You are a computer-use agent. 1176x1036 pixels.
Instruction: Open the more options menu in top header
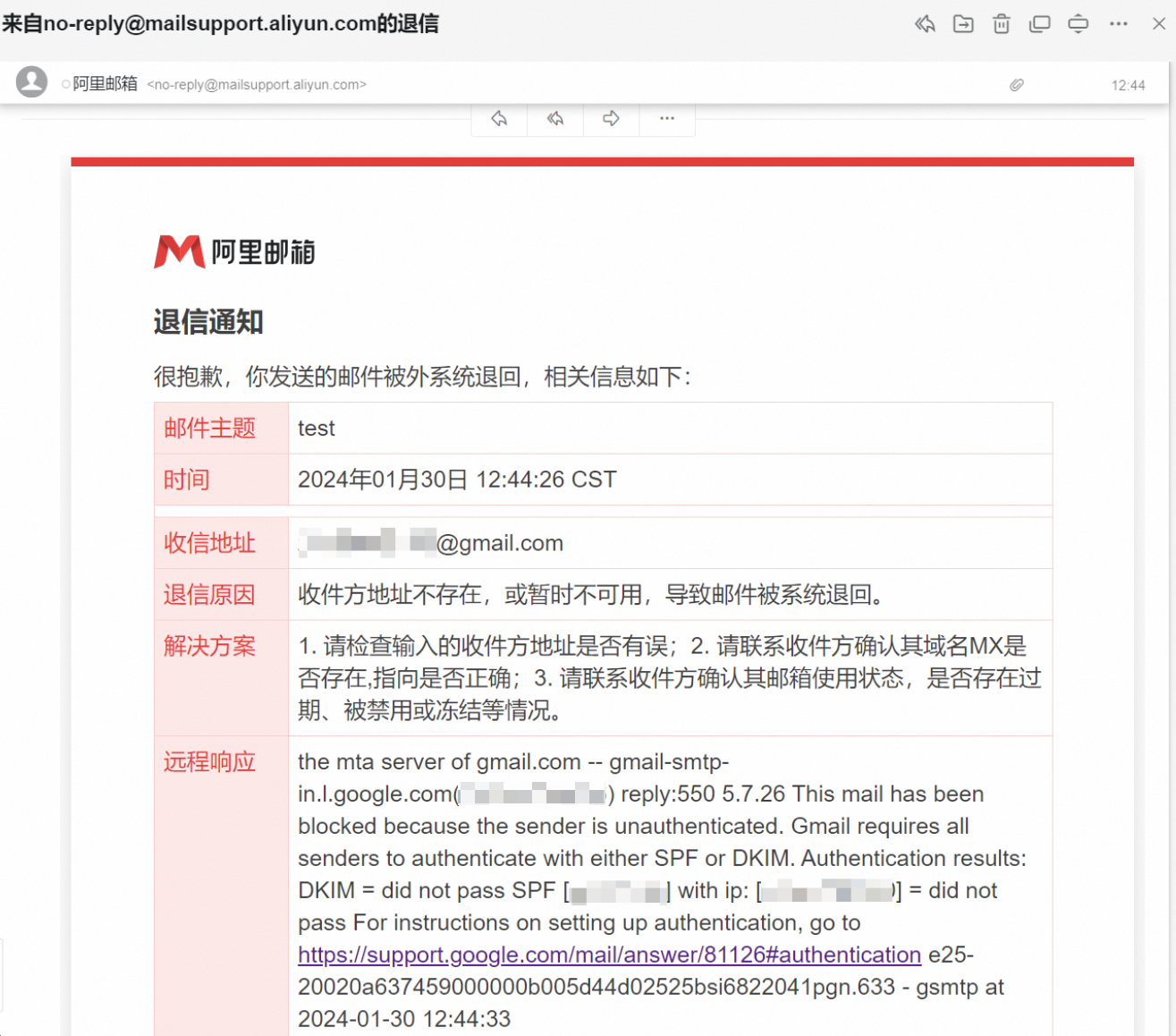pos(1118,24)
